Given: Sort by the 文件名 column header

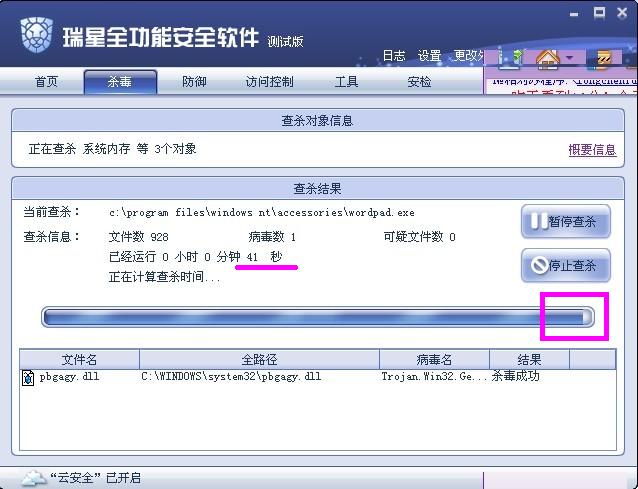Looking at the screenshot, I should click(x=79, y=359).
